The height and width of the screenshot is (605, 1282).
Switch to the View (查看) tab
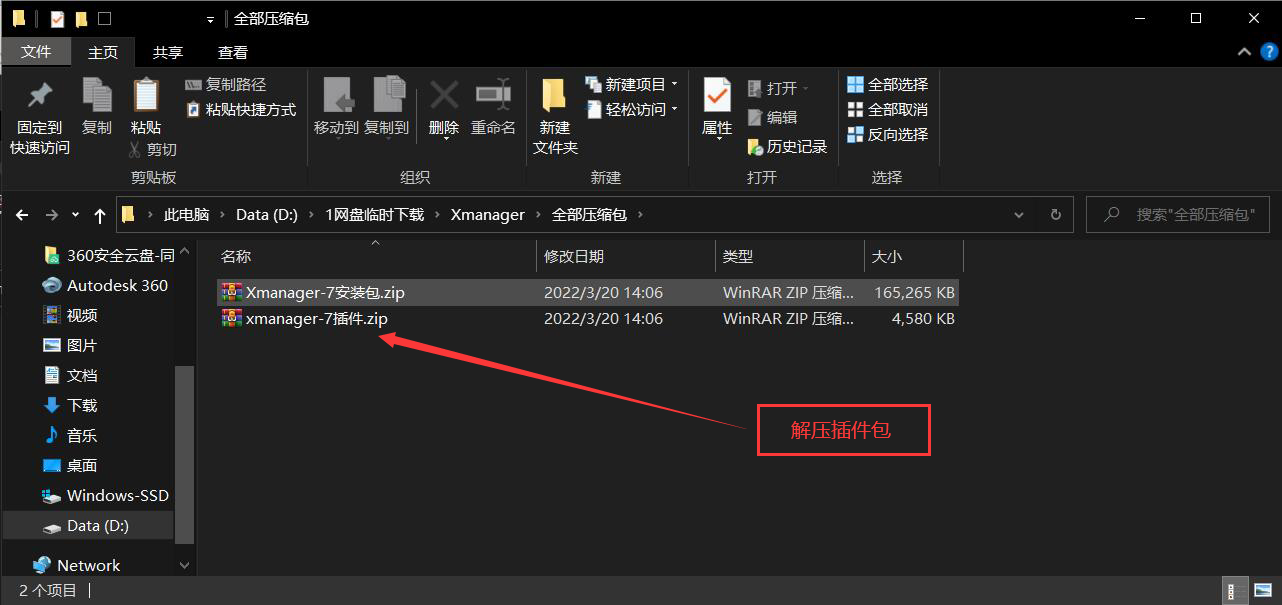click(233, 53)
